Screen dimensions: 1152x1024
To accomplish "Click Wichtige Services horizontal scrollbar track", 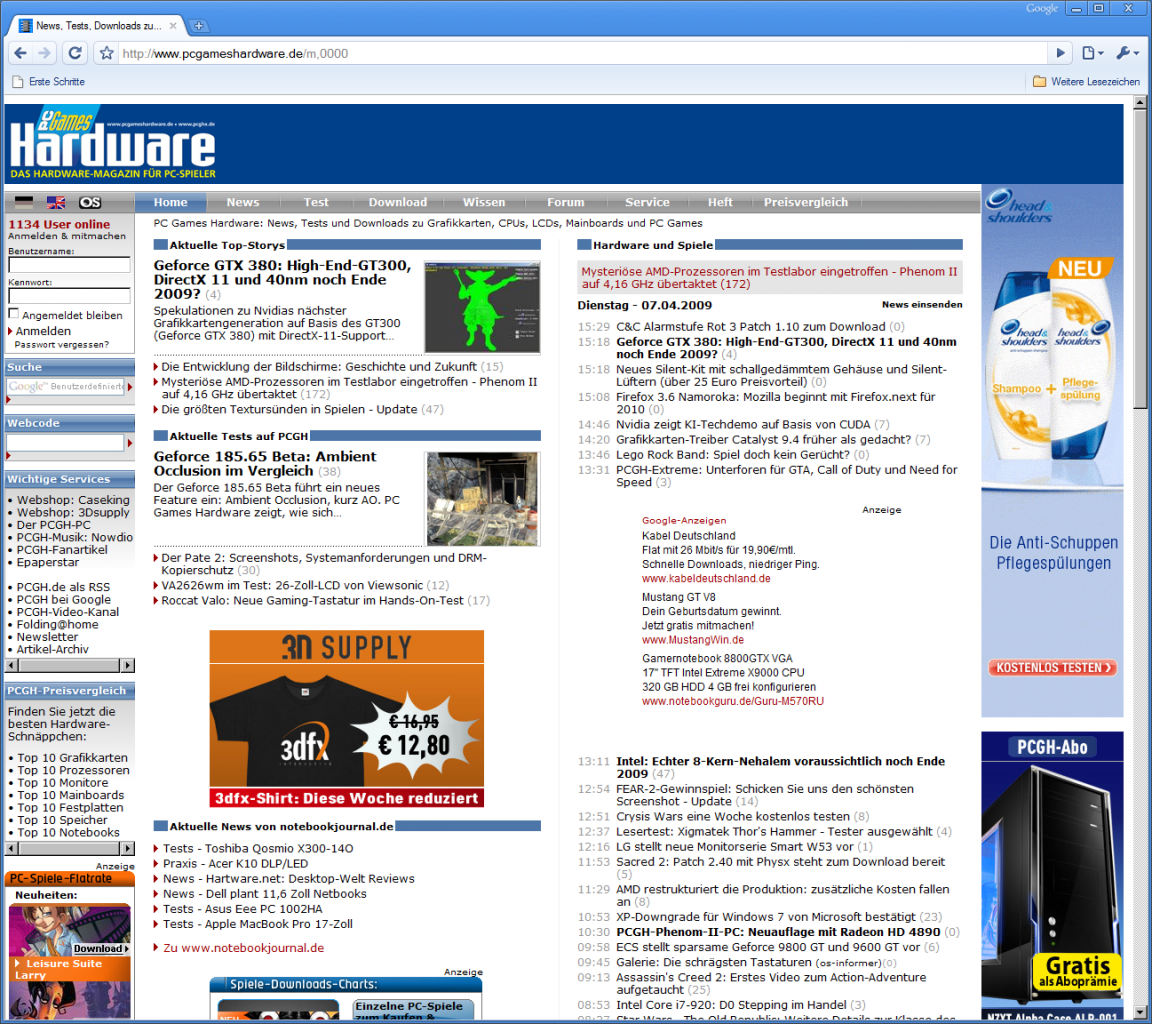I will pyautogui.click(x=69, y=666).
